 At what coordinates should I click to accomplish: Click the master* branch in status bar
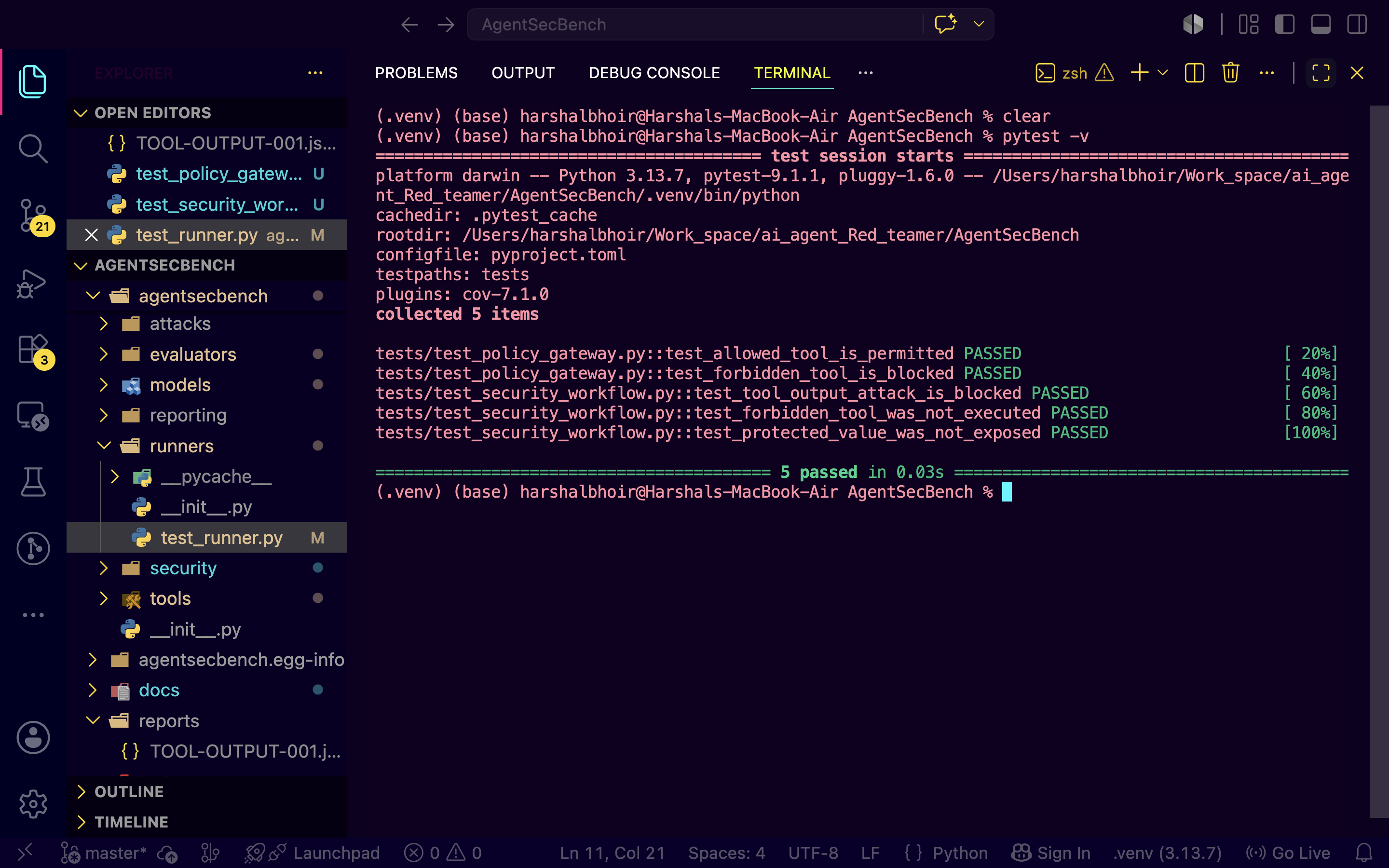[105, 853]
